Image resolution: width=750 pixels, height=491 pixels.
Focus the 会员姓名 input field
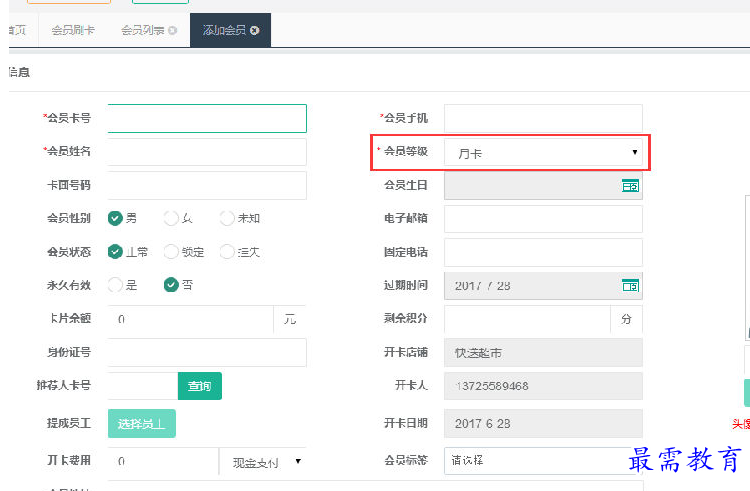coord(207,152)
